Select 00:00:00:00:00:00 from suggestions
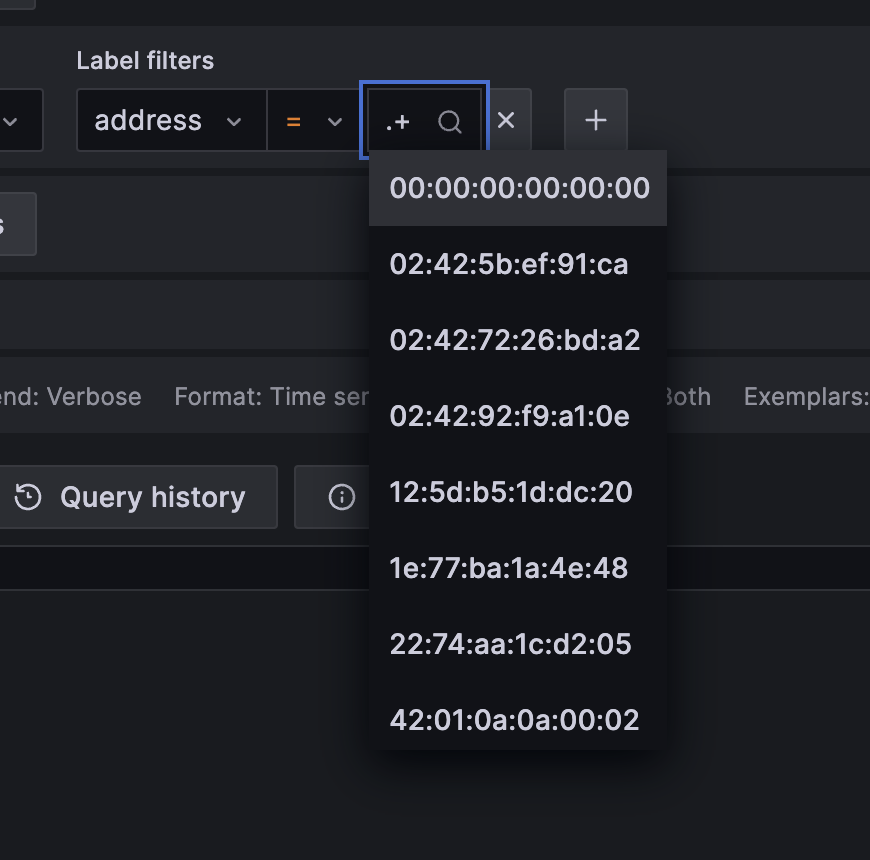Image resolution: width=870 pixels, height=860 pixels. tap(517, 187)
